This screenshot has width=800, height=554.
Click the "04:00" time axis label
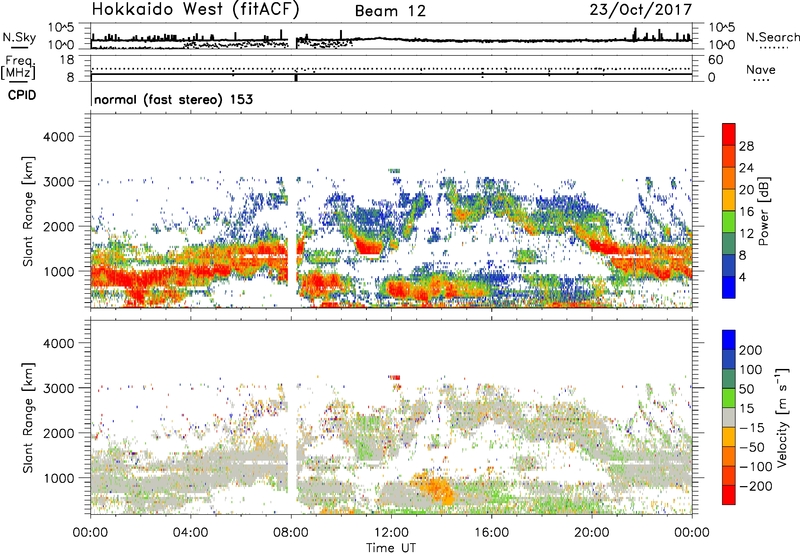point(190,533)
